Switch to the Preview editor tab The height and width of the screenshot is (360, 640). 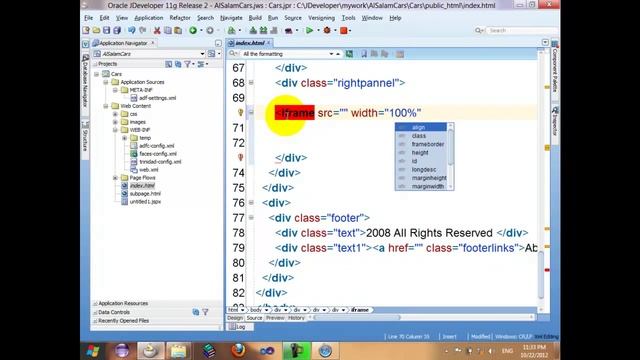tap(275, 318)
